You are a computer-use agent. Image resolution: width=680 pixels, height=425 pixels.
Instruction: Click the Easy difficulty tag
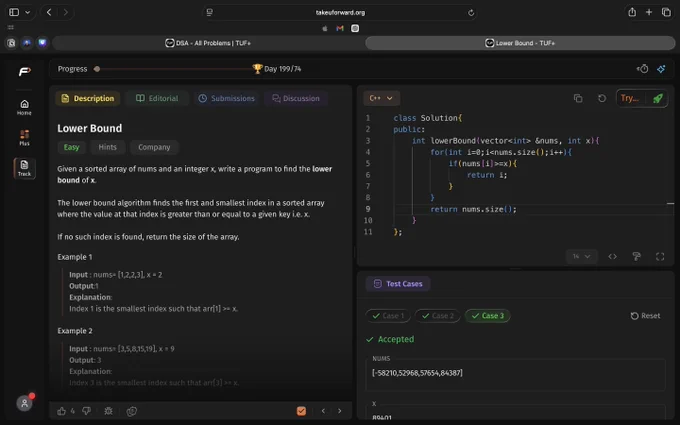click(72, 147)
